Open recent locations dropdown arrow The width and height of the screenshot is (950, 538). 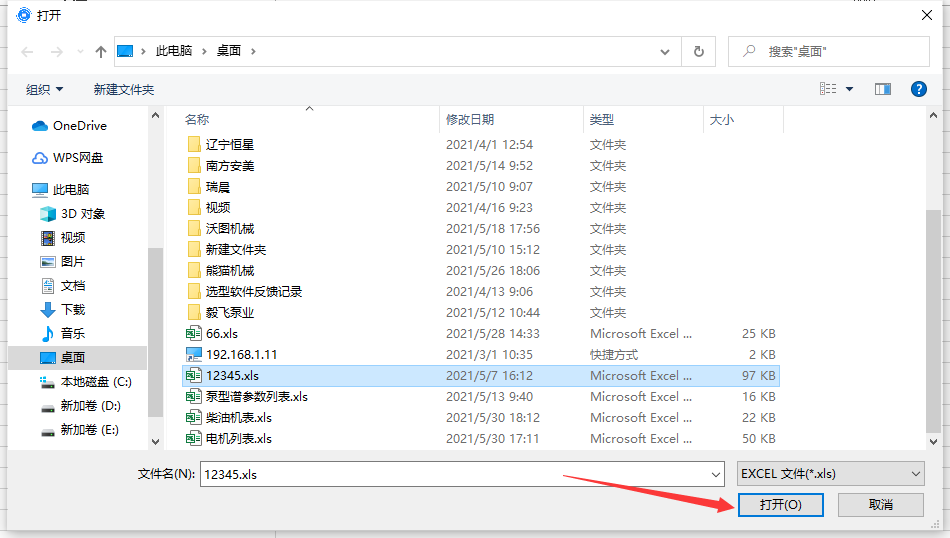(80, 52)
